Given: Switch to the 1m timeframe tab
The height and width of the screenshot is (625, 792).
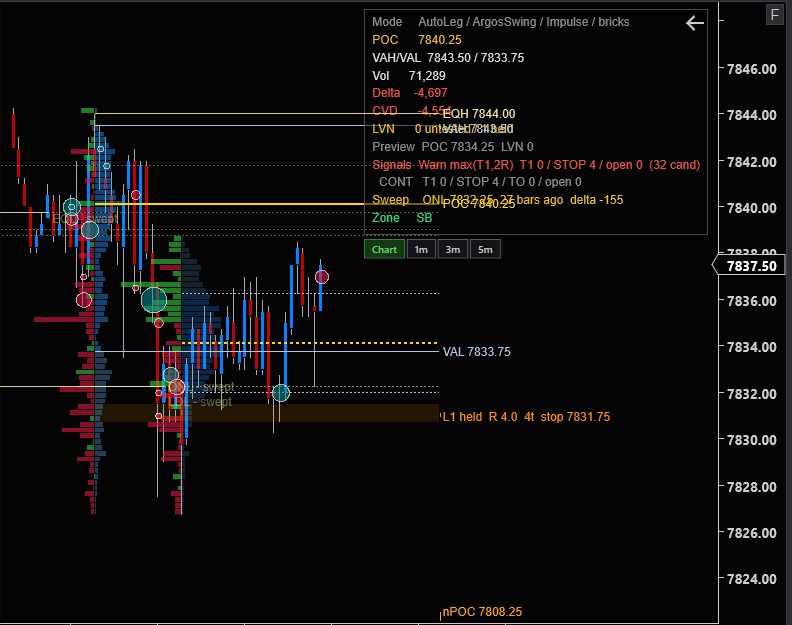Looking at the screenshot, I should point(421,250).
